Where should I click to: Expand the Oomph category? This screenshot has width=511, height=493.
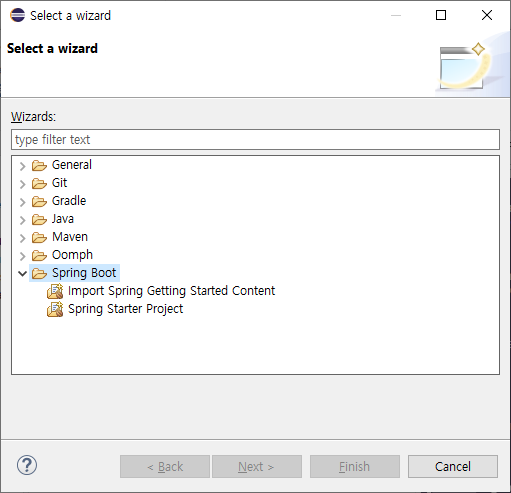tap(22, 256)
